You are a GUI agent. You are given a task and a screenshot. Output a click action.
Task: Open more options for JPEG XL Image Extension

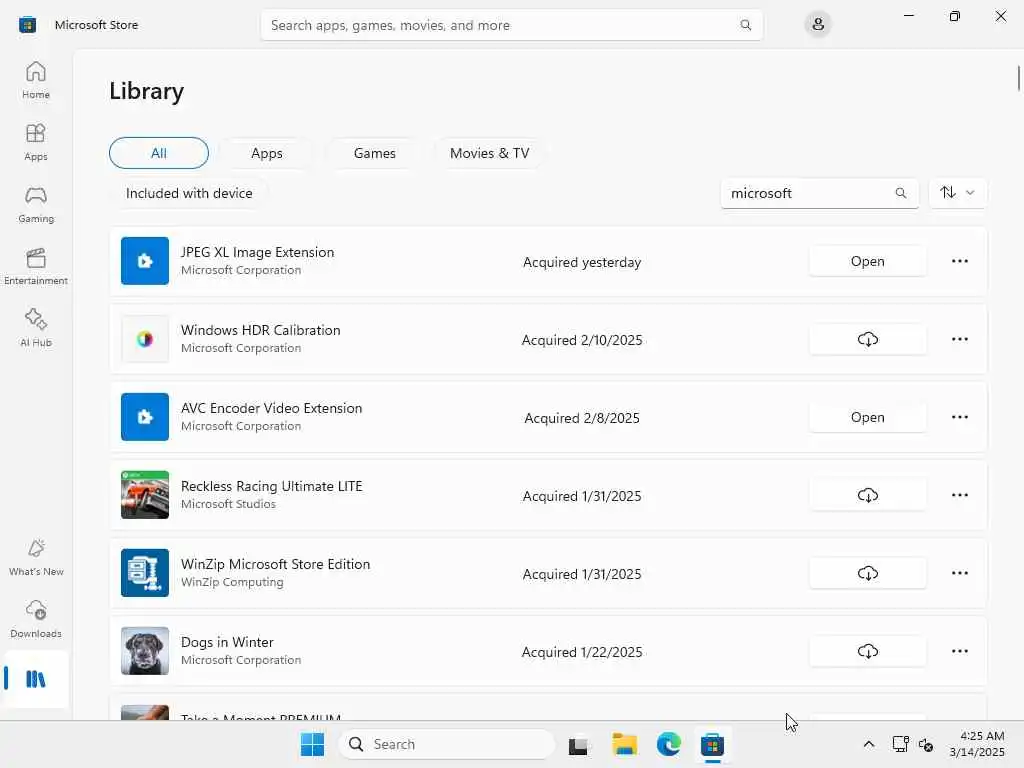coord(959,261)
